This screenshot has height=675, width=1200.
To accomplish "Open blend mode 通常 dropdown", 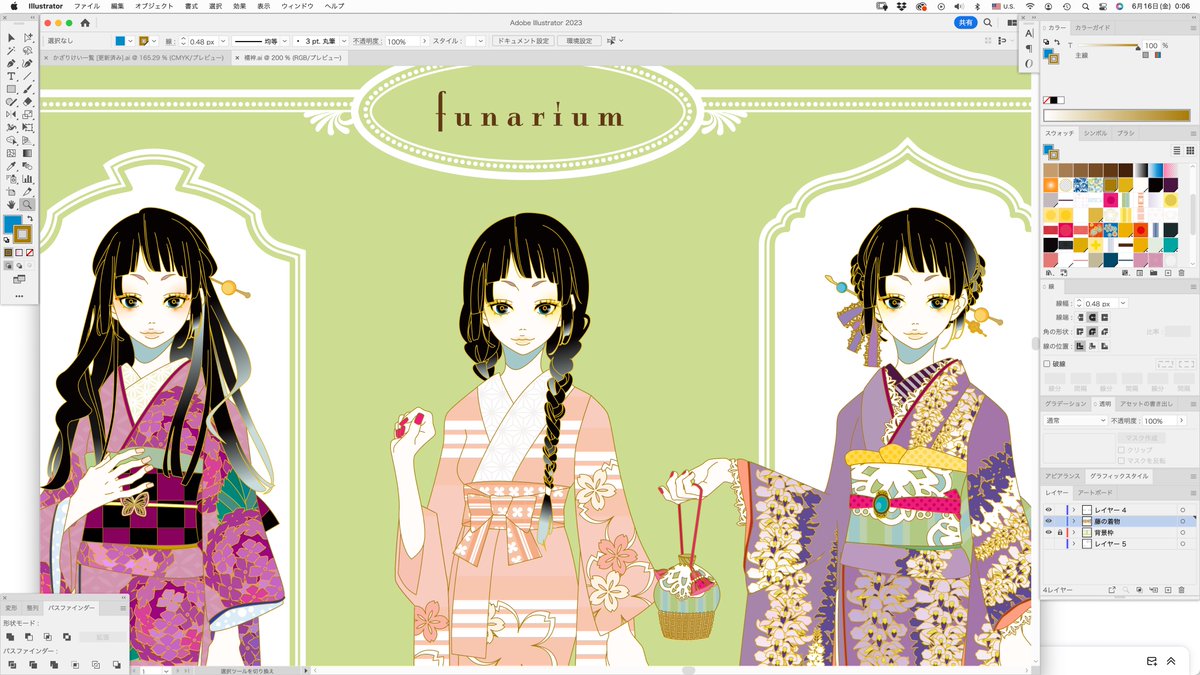I will click(1075, 421).
